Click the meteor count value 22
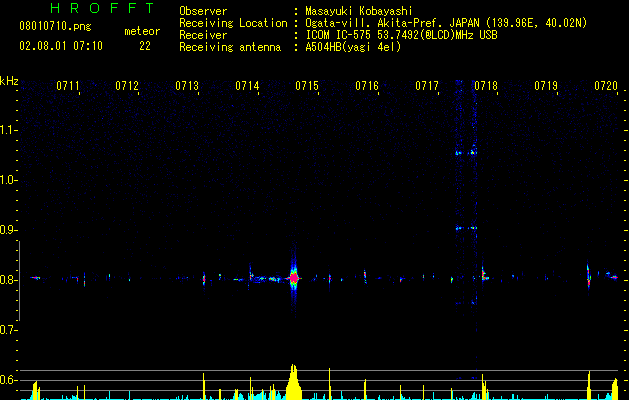 click(x=145, y=46)
